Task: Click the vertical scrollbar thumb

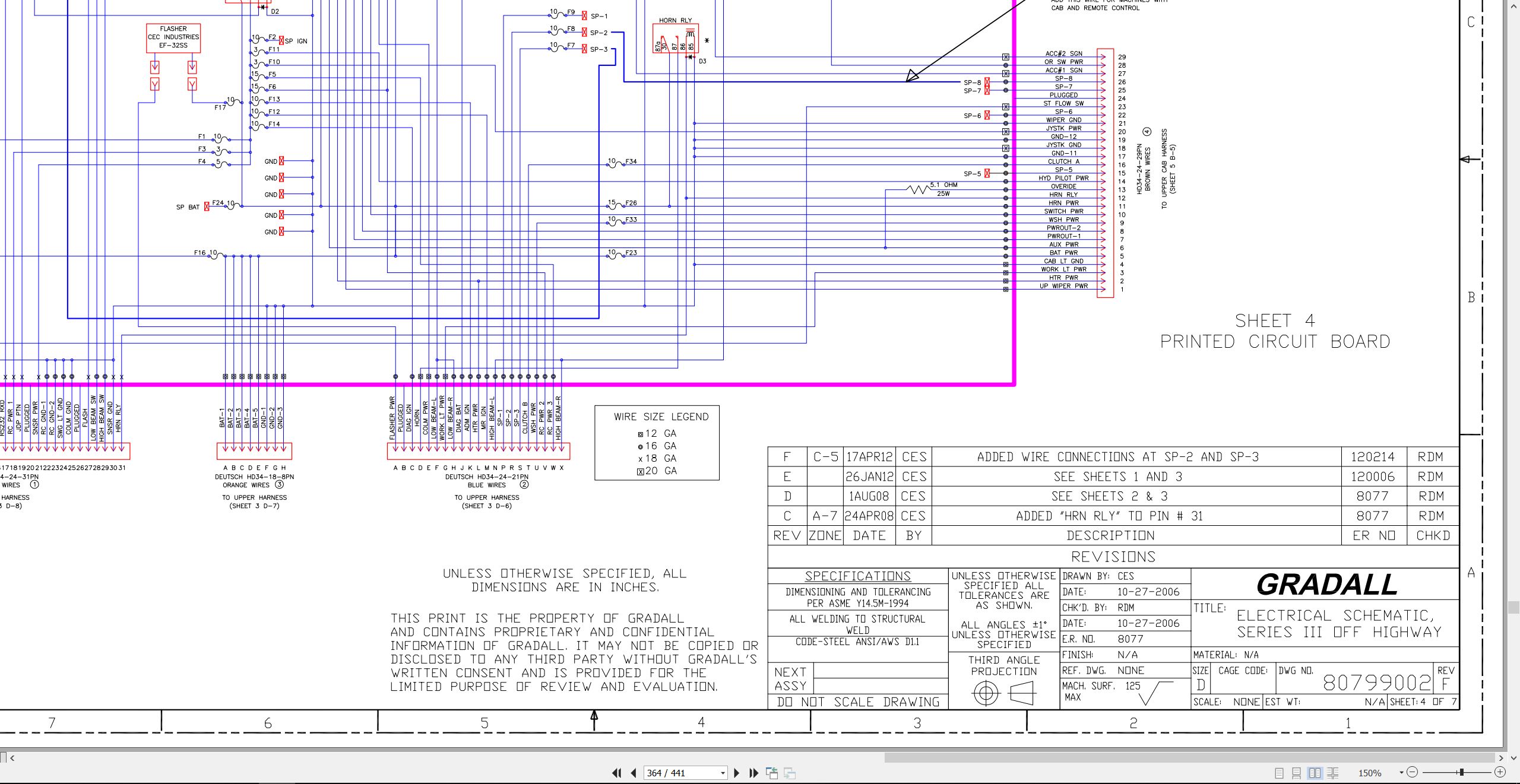Action: coord(1513,607)
